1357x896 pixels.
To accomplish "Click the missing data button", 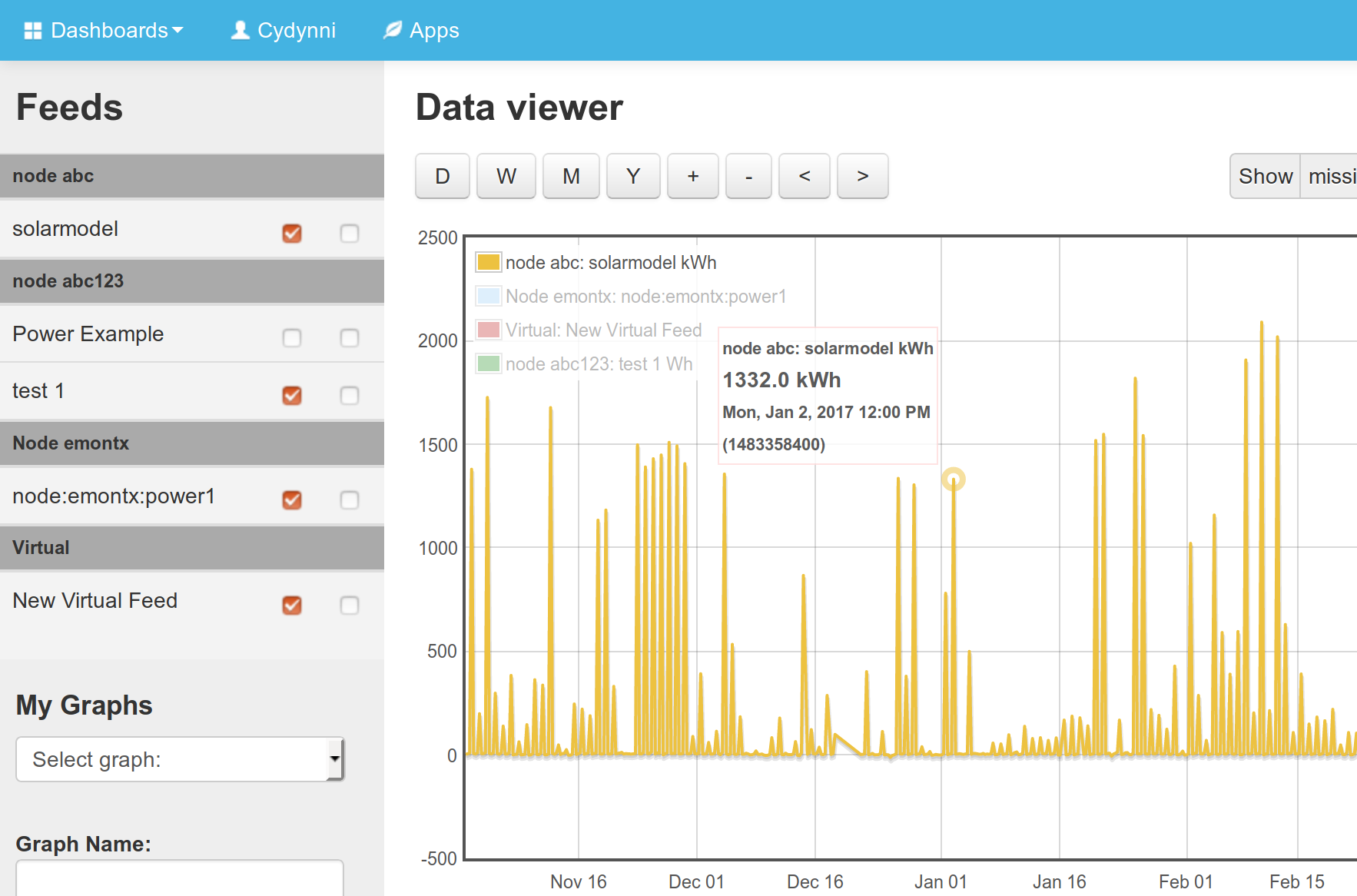I will tap(1330, 176).
